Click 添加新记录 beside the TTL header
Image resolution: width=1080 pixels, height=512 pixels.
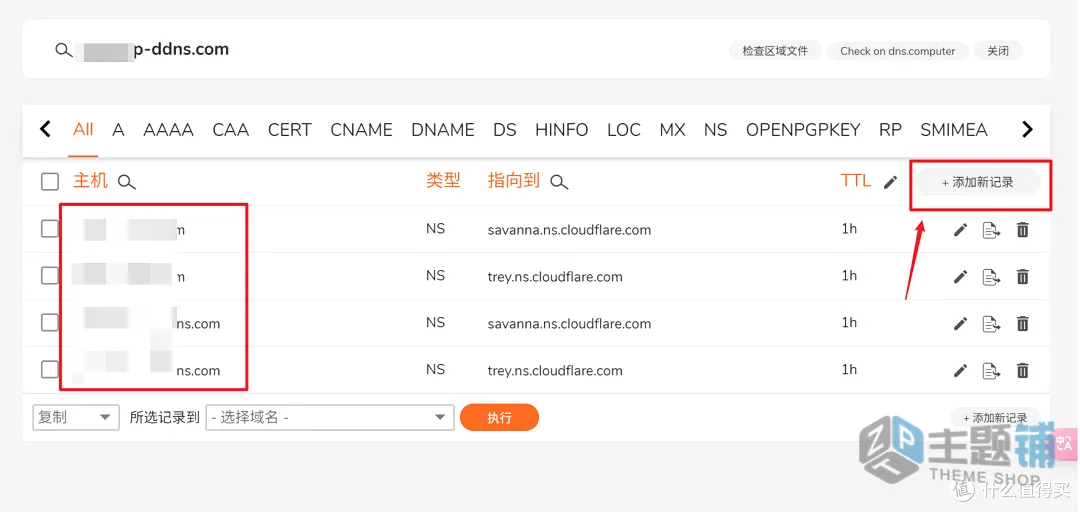click(977, 183)
